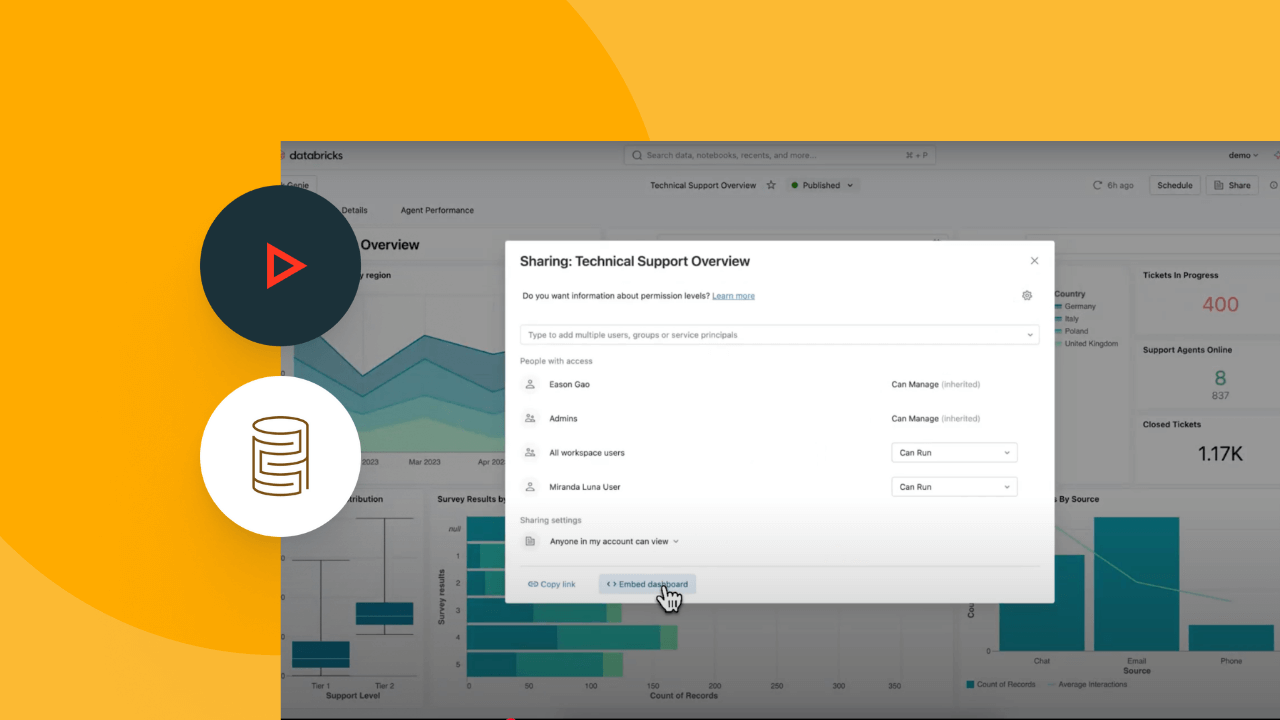This screenshot has height=720, width=1280.
Task: Click the Copy link button
Action: coord(552,584)
